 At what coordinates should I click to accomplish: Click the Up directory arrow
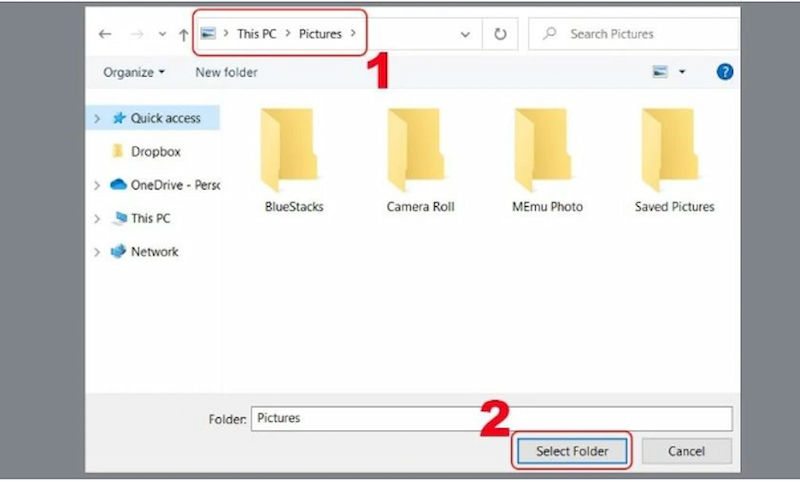183,34
